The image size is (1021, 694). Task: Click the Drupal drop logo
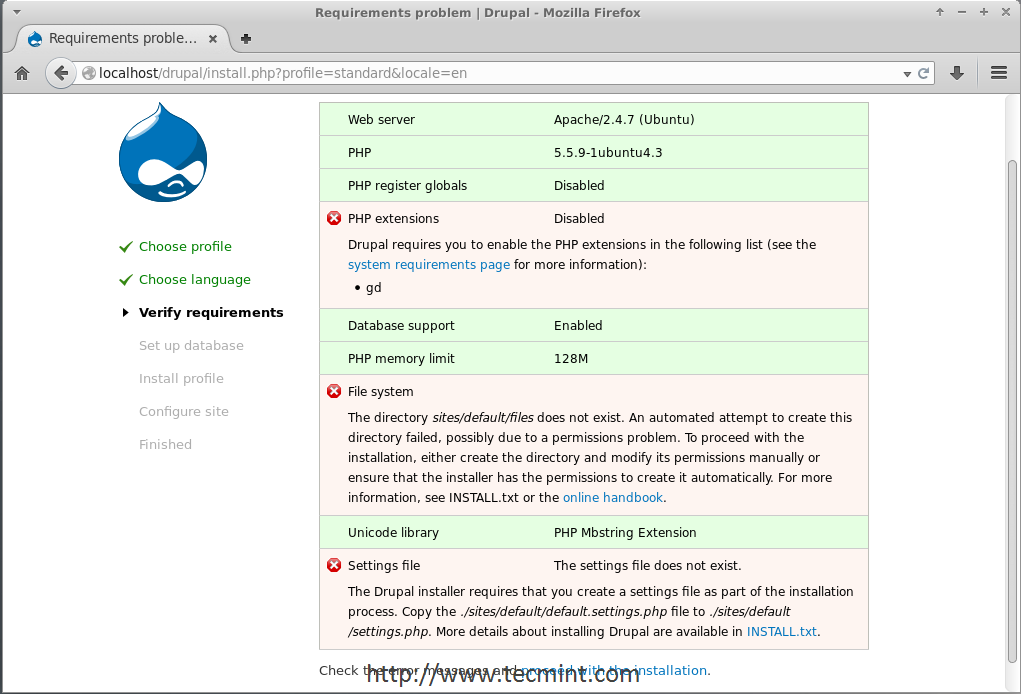[163, 153]
